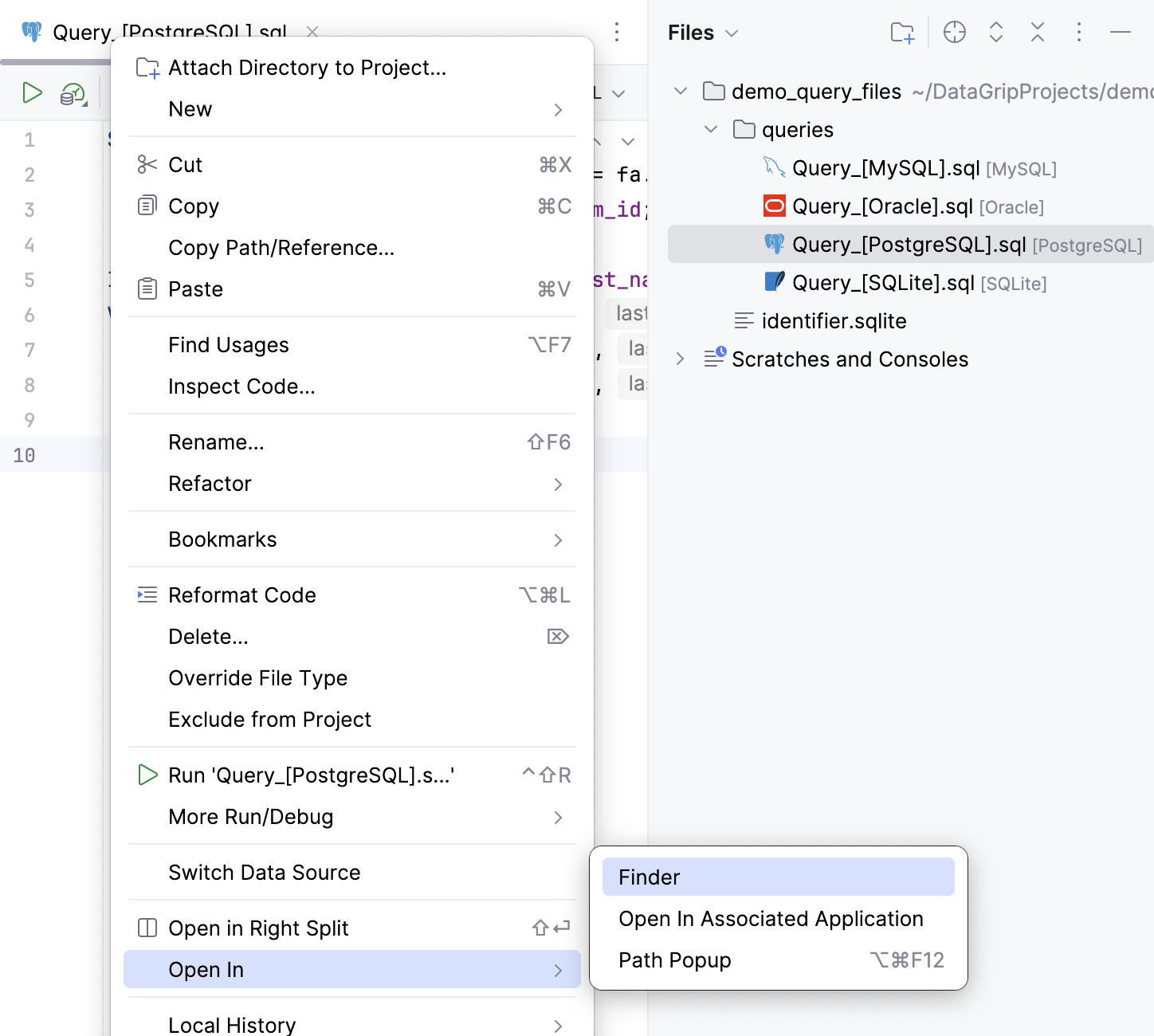The height and width of the screenshot is (1036, 1154).
Task: Click line number 10 in the gutter
Action: tap(23, 455)
